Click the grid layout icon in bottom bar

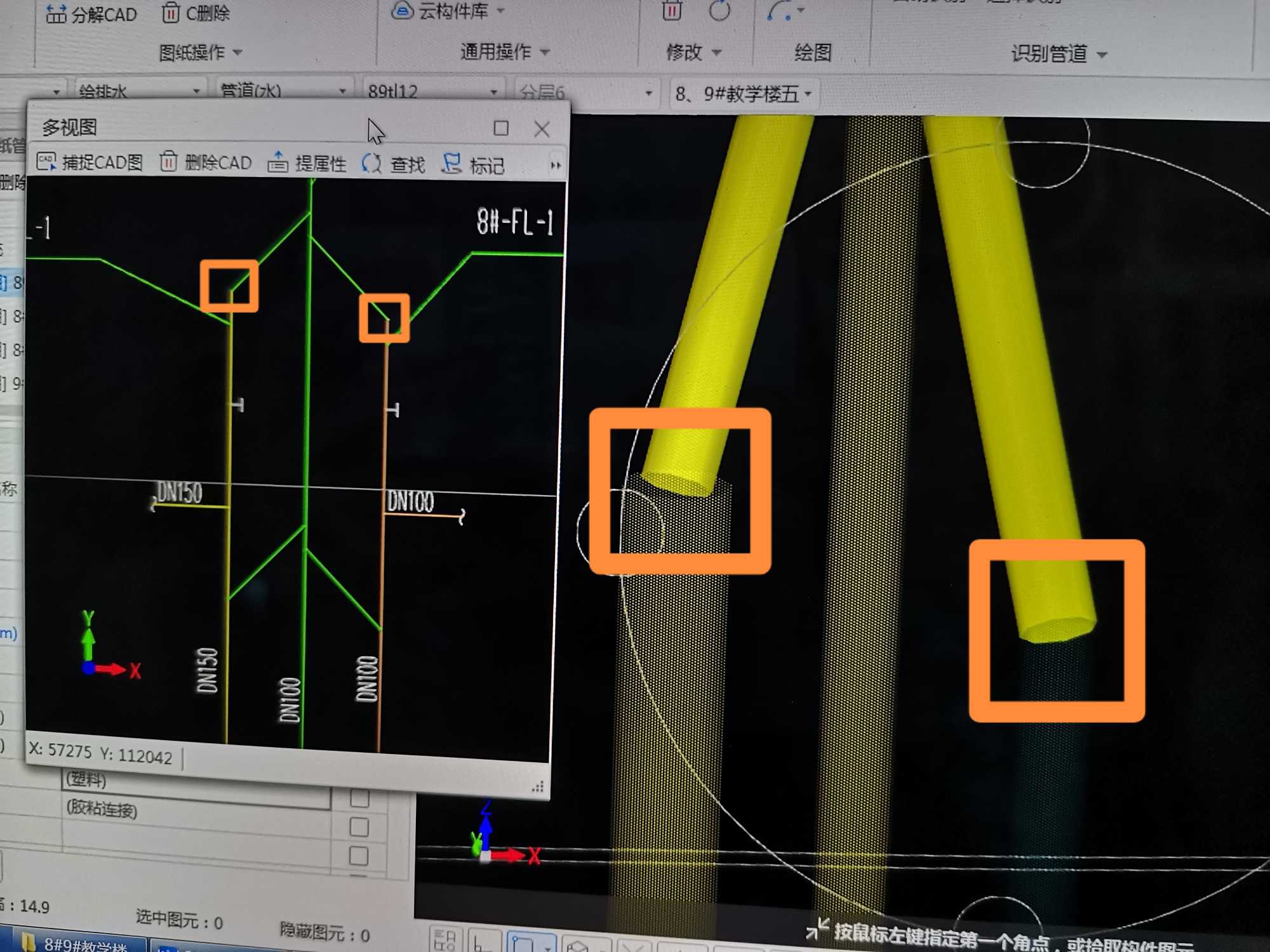445,941
